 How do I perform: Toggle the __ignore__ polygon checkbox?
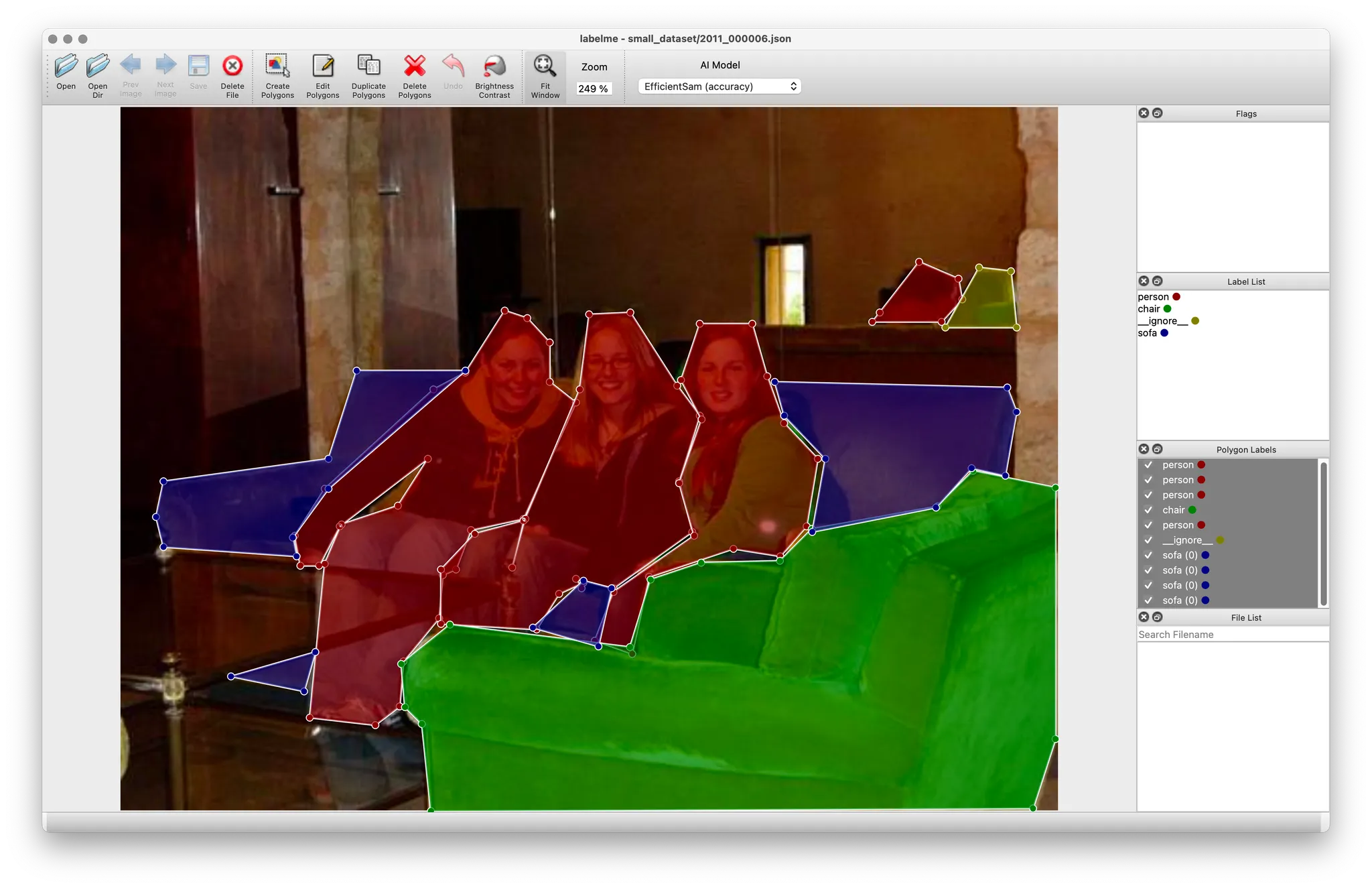tap(1148, 540)
